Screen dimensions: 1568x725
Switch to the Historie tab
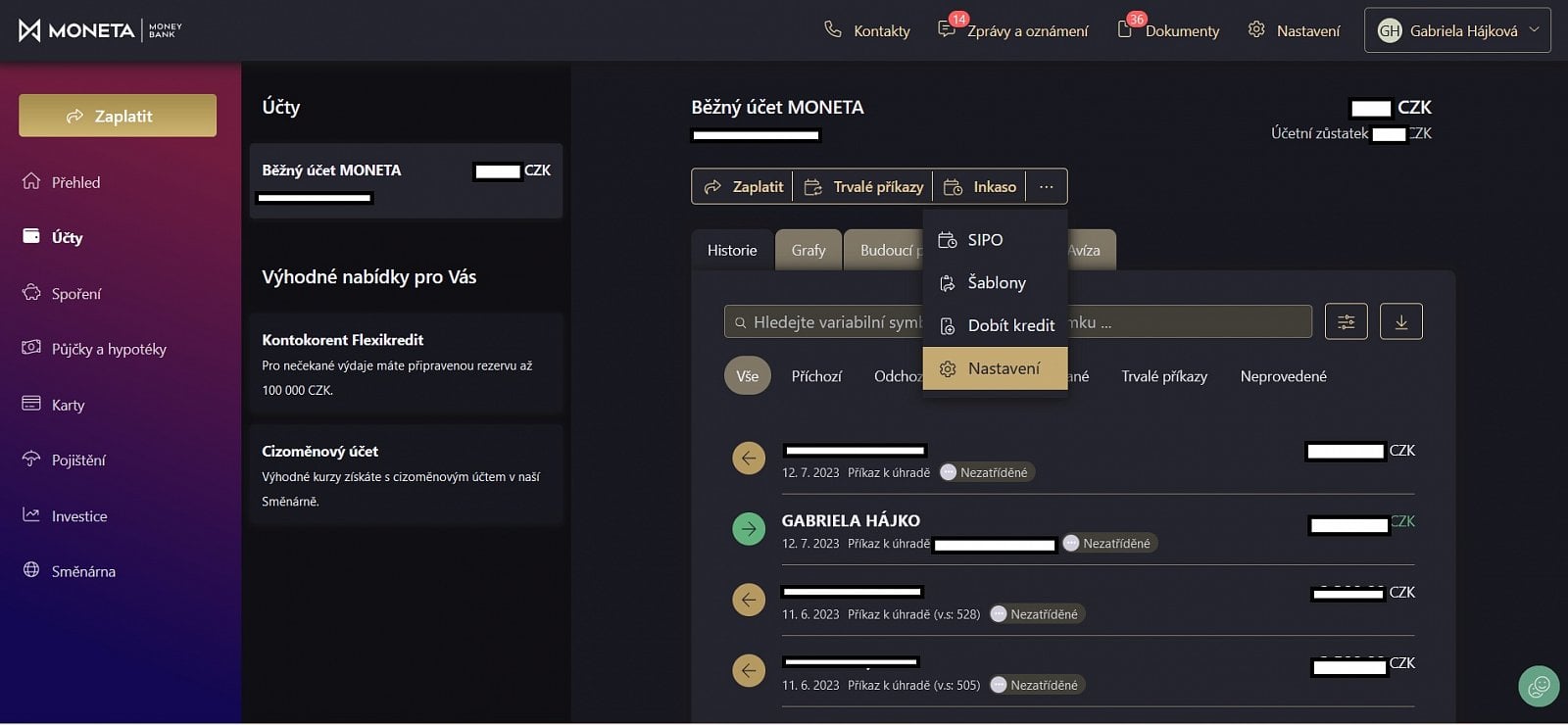tap(732, 250)
